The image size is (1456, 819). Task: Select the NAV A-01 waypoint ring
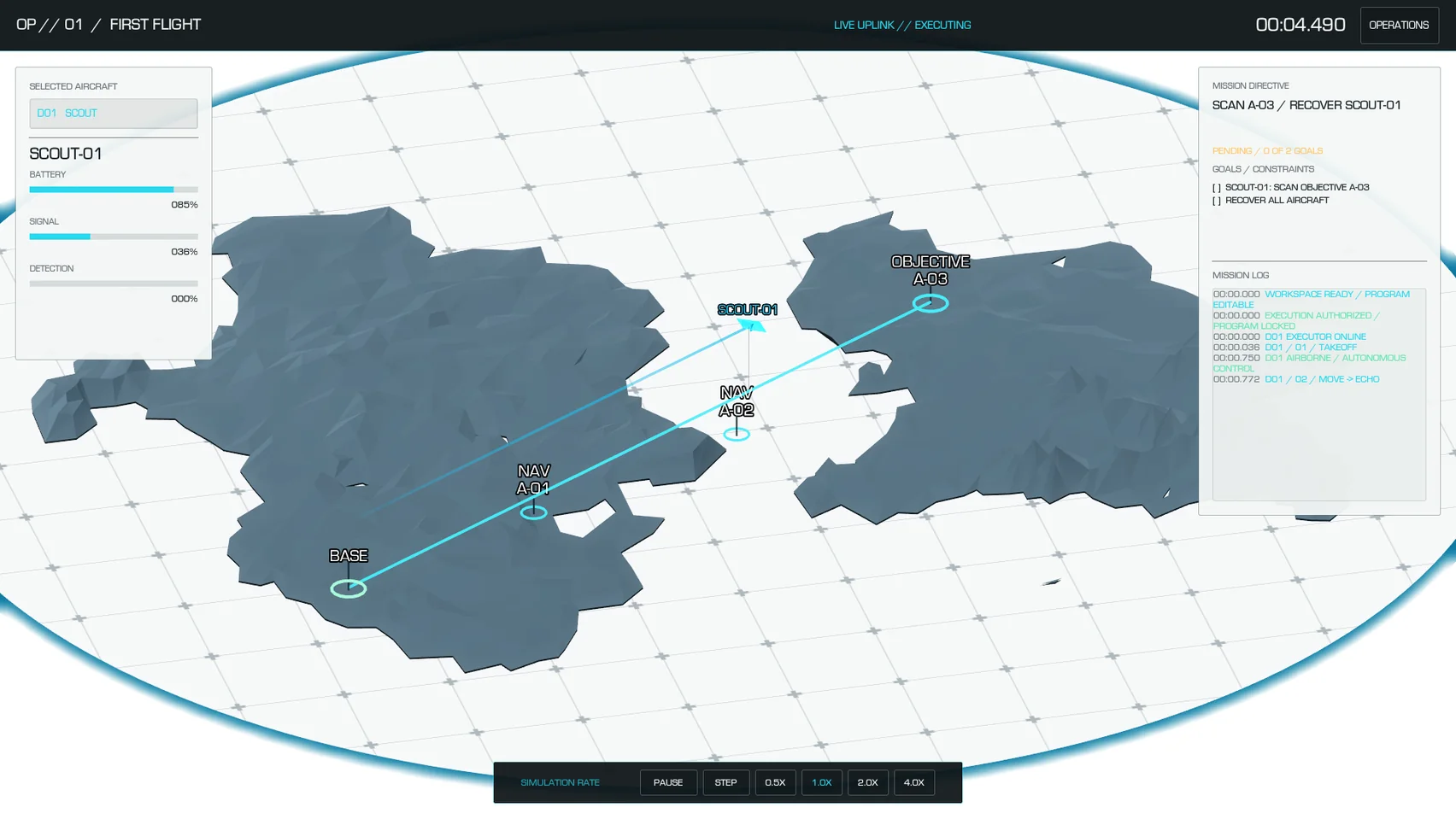point(534,512)
